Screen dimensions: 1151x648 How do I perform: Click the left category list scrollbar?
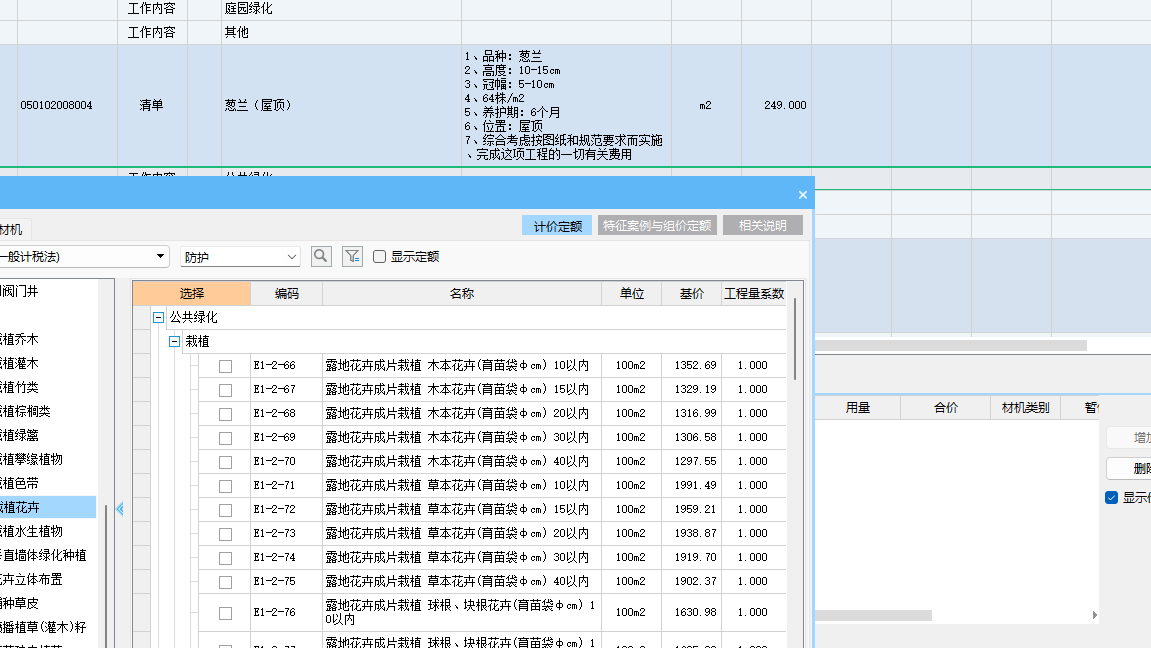[106, 576]
